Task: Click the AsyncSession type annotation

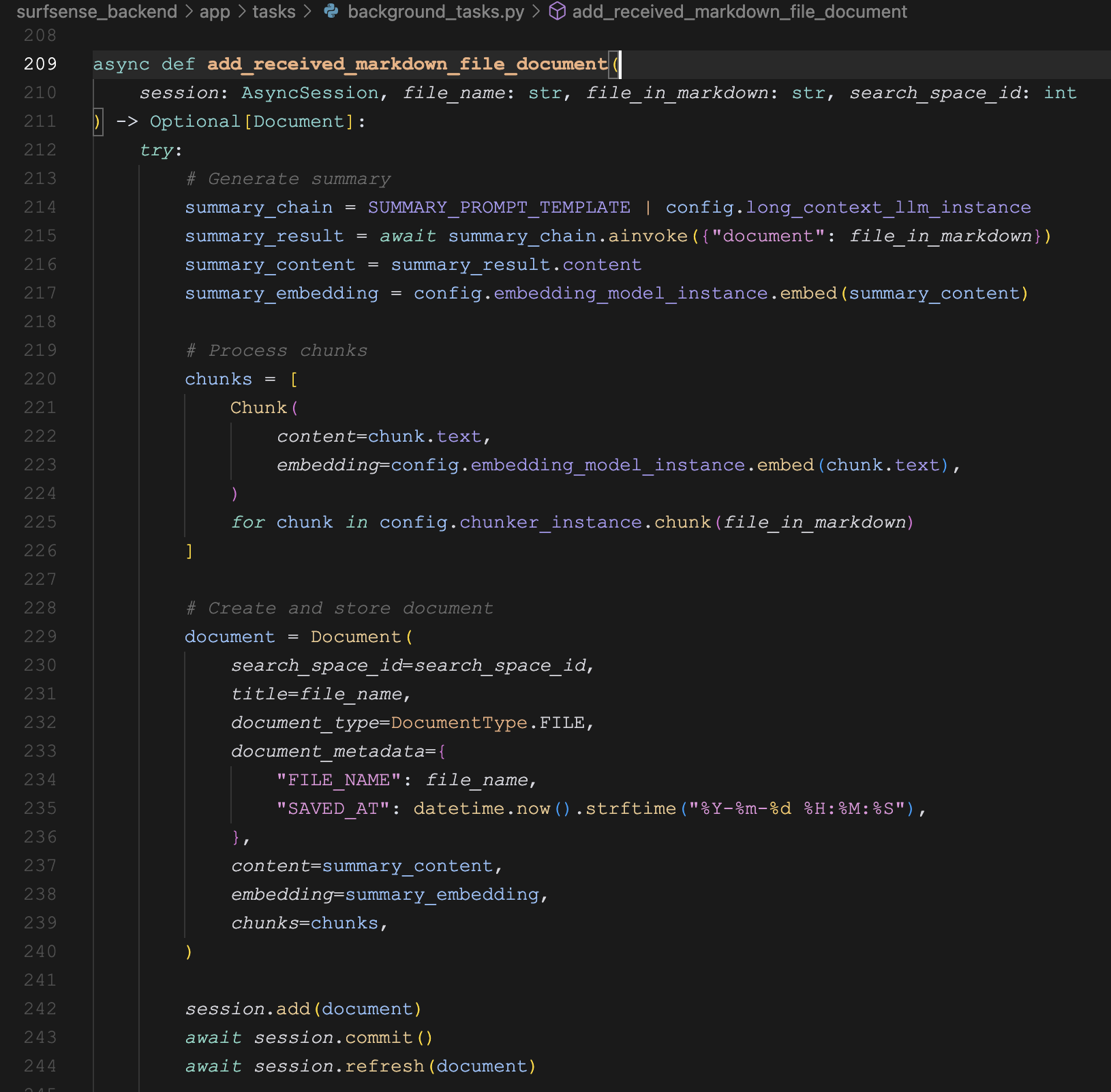Action: coord(310,93)
